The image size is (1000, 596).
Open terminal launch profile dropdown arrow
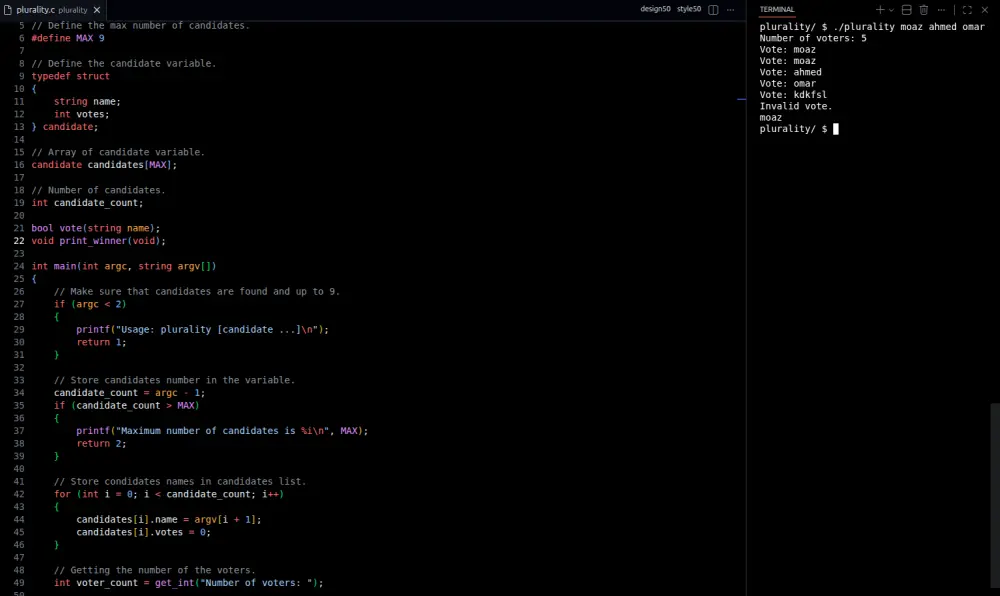[891, 10]
